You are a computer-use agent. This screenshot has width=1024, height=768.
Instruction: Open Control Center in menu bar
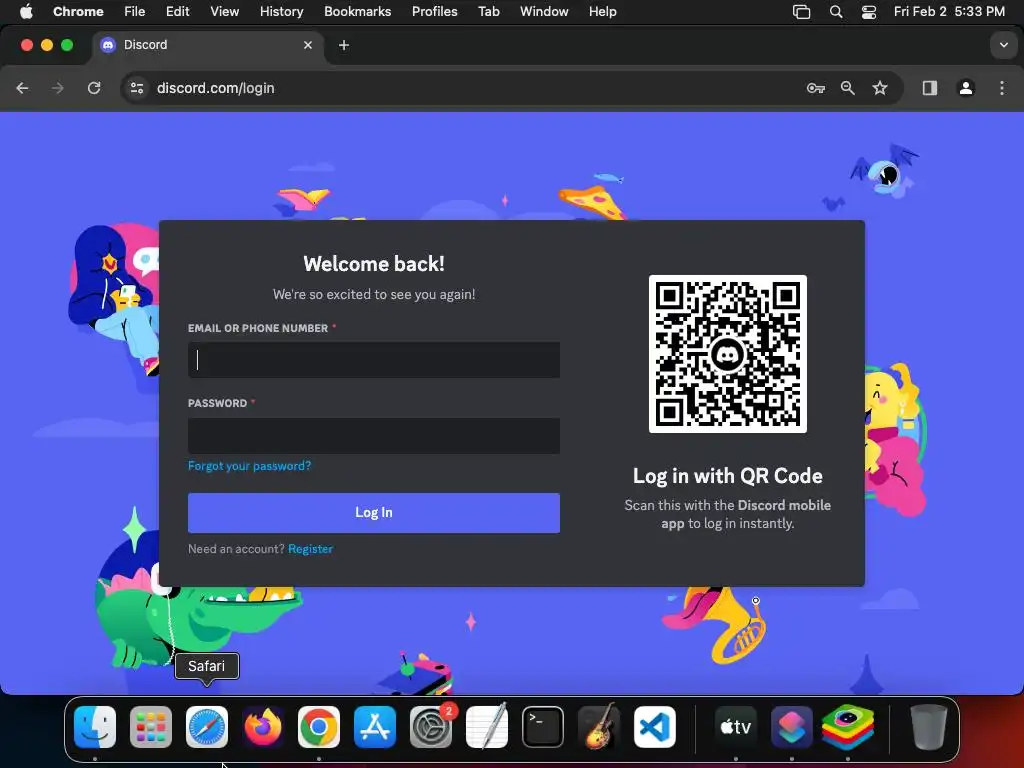869,12
